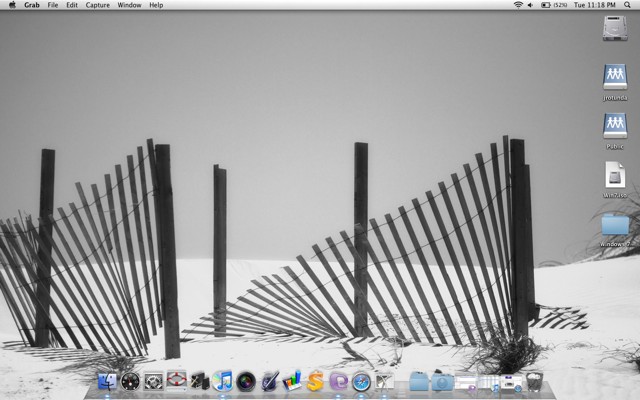Open the Help menu
This screenshot has width=640, height=400.
click(x=156, y=5)
